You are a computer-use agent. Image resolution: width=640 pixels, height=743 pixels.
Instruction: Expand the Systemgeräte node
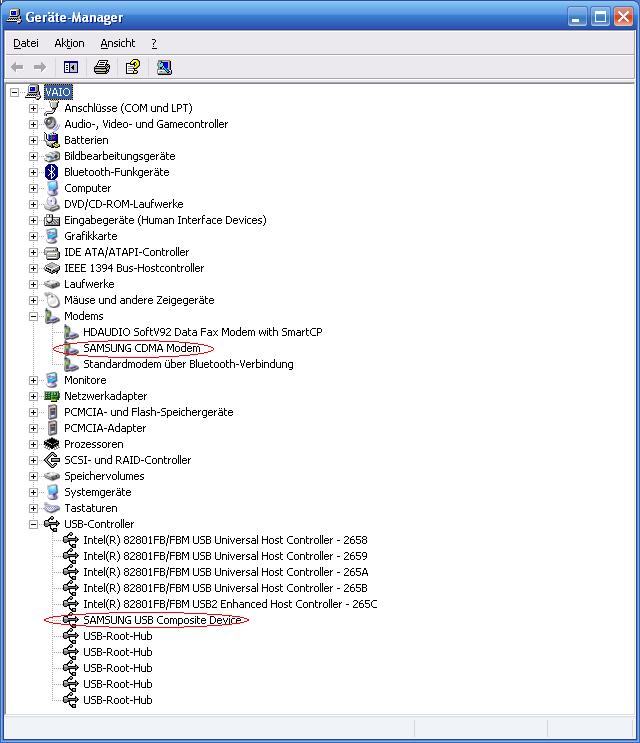pos(33,492)
